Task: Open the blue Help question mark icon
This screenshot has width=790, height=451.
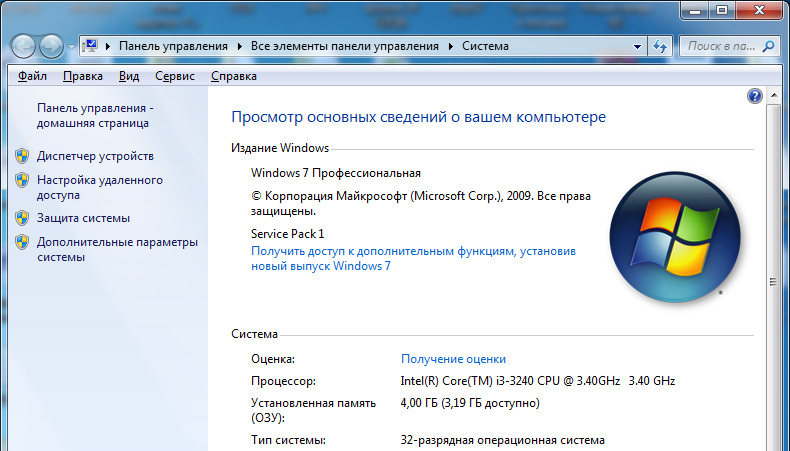Action: (755, 96)
